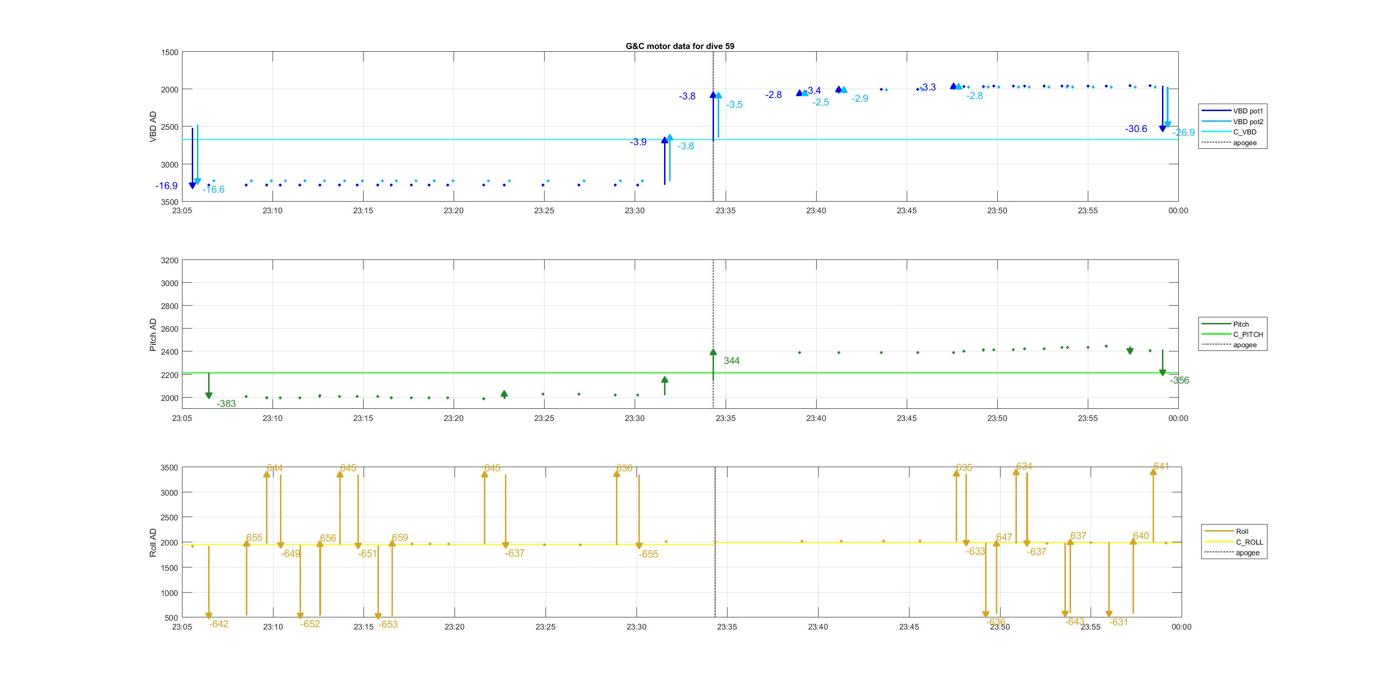Click the '-383' pitch data label

tap(226, 404)
